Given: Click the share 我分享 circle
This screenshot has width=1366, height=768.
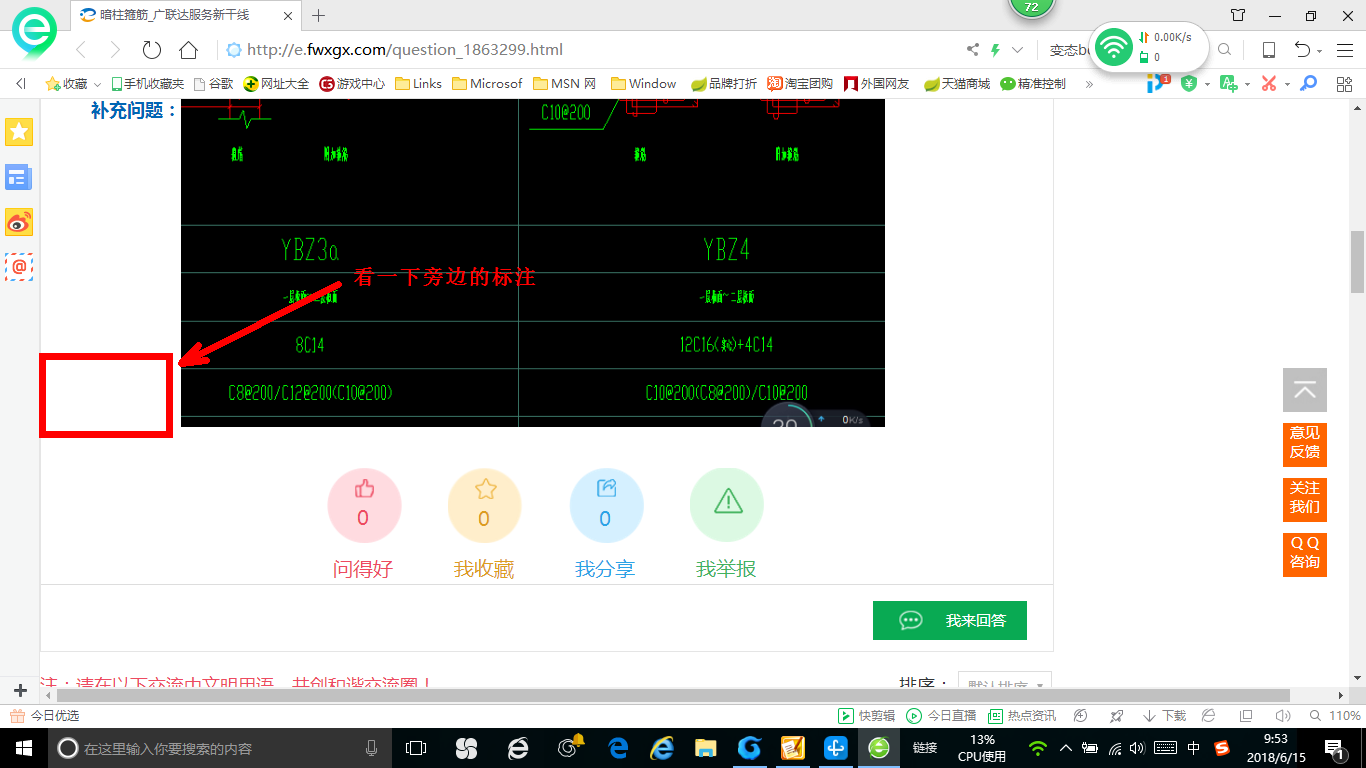Looking at the screenshot, I should (606, 505).
